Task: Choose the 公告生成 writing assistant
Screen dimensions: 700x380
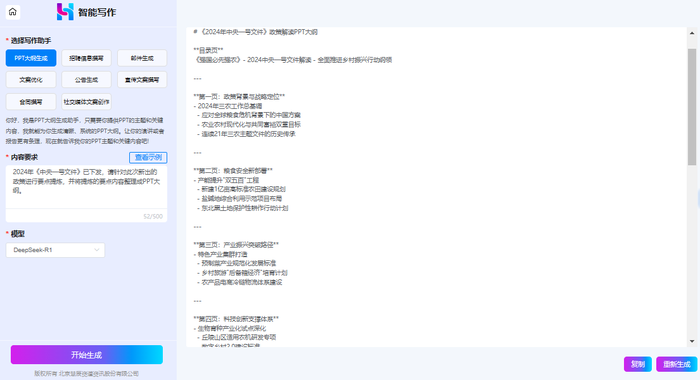Action: pos(86,80)
